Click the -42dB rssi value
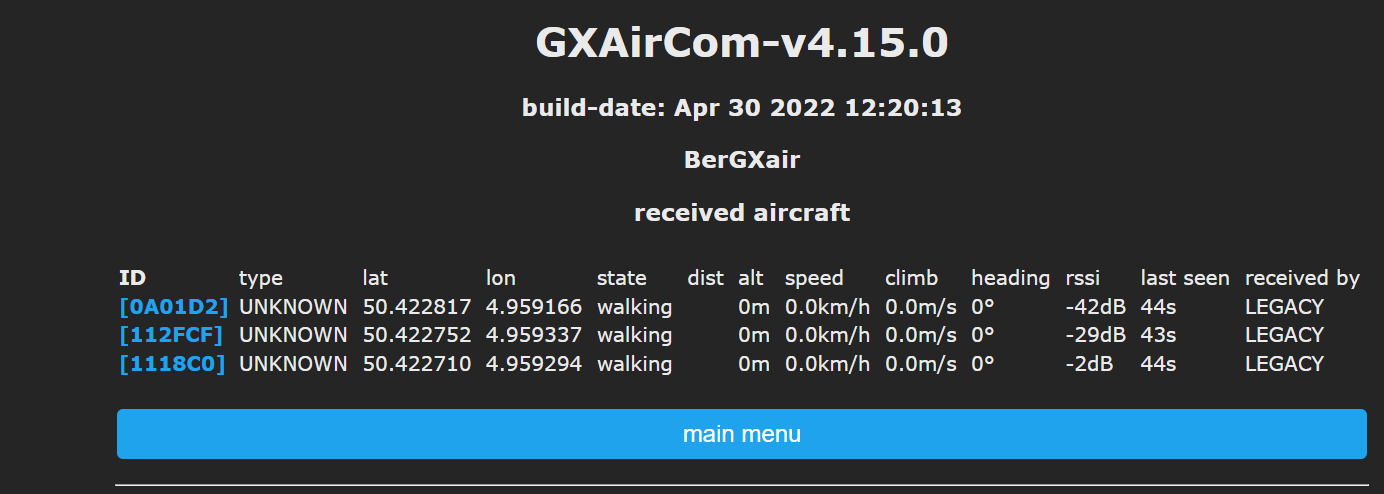Image resolution: width=1384 pixels, height=494 pixels. (x=1096, y=306)
